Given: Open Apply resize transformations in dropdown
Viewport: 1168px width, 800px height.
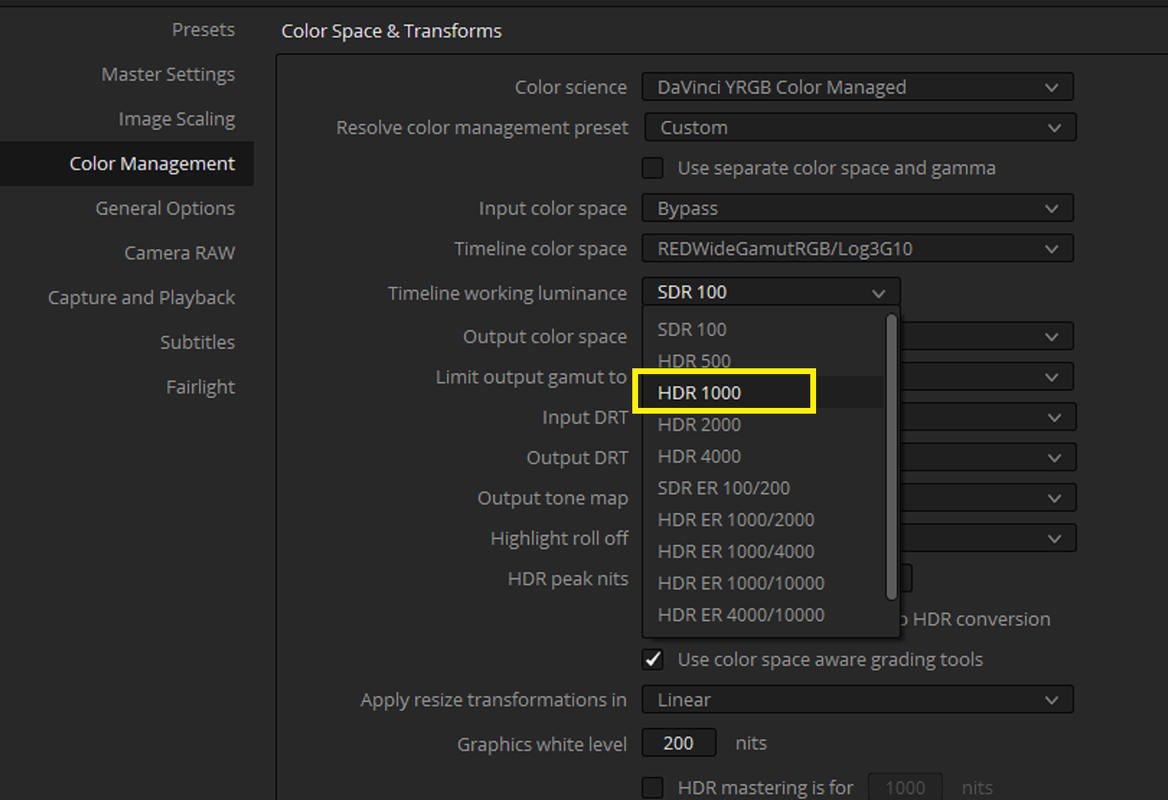Looking at the screenshot, I should tap(857, 699).
